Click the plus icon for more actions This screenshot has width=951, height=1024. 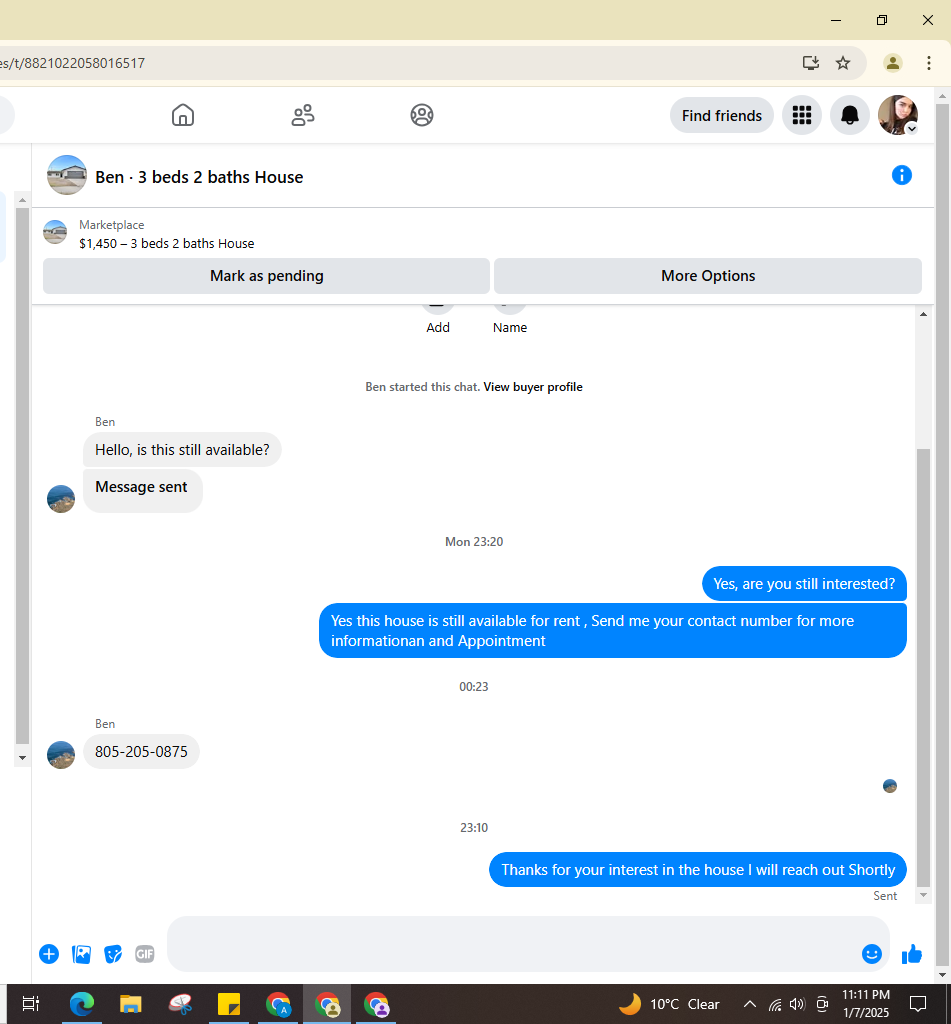tap(49, 954)
